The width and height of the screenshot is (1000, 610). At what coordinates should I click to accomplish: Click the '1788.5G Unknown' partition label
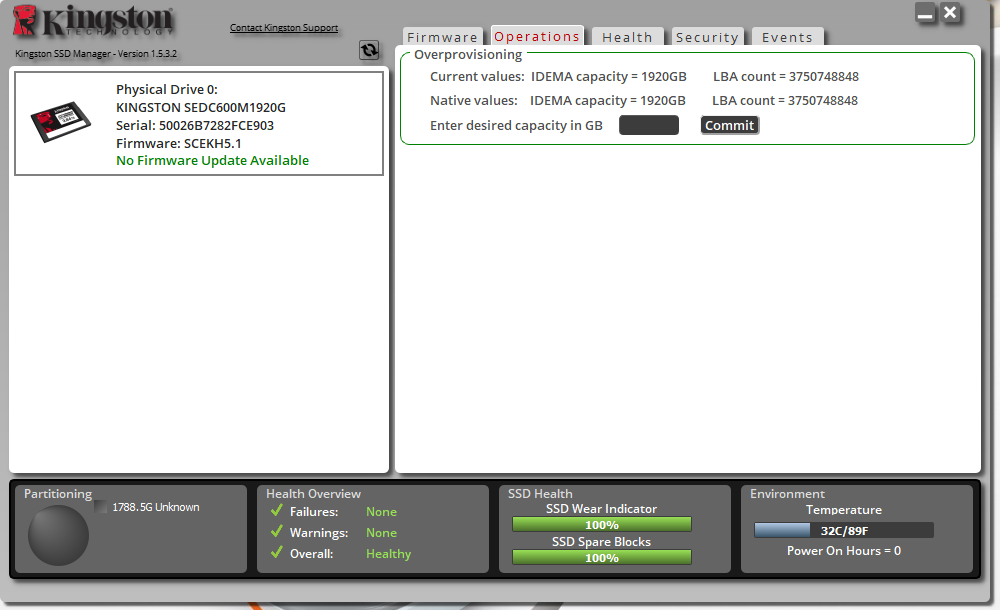156,507
